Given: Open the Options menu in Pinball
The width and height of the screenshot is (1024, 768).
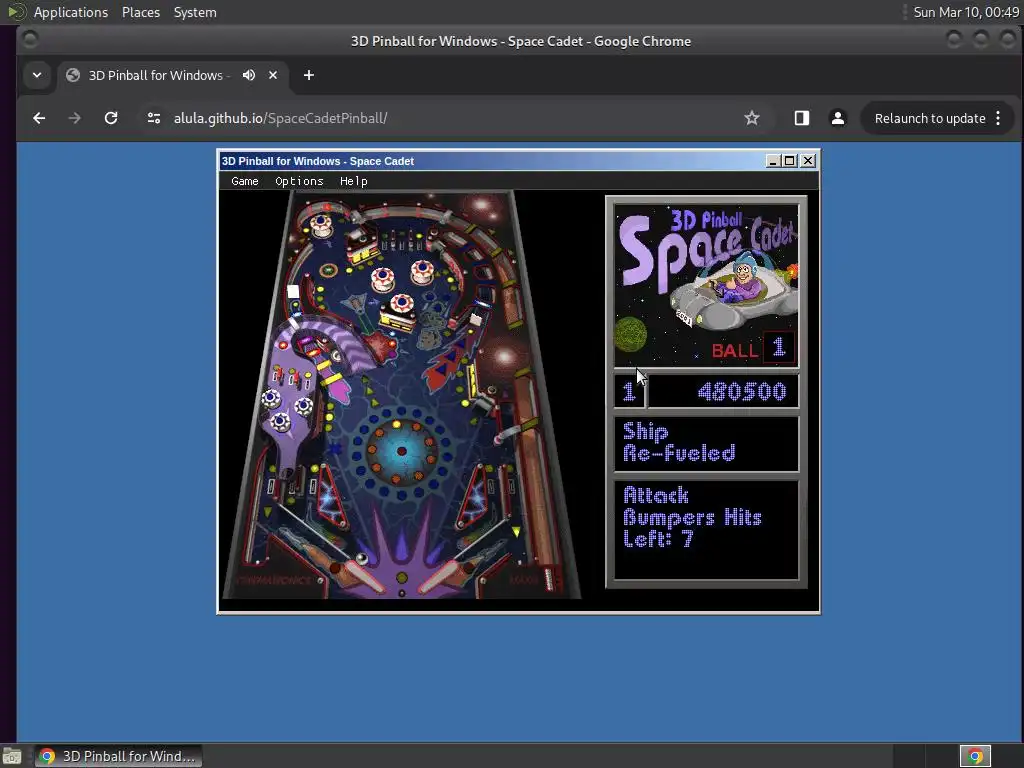Looking at the screenshot, I should (299, 182).
